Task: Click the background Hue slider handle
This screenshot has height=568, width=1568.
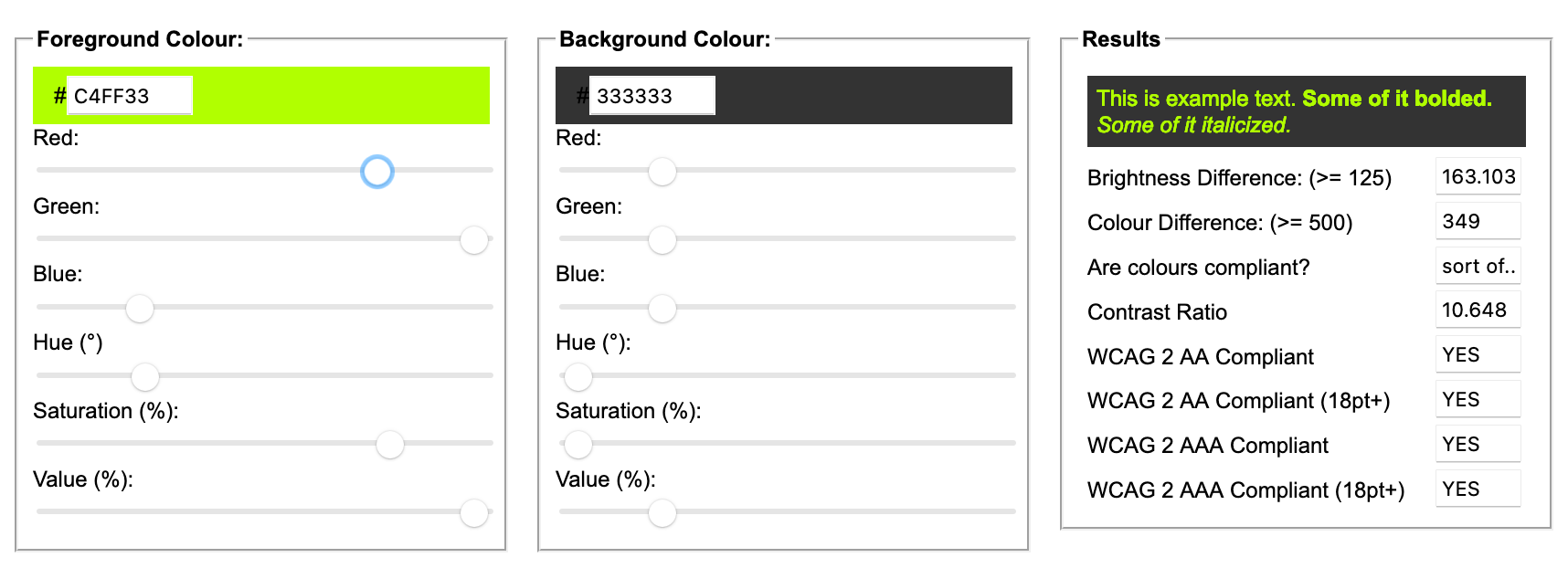Action: [577, 376]
